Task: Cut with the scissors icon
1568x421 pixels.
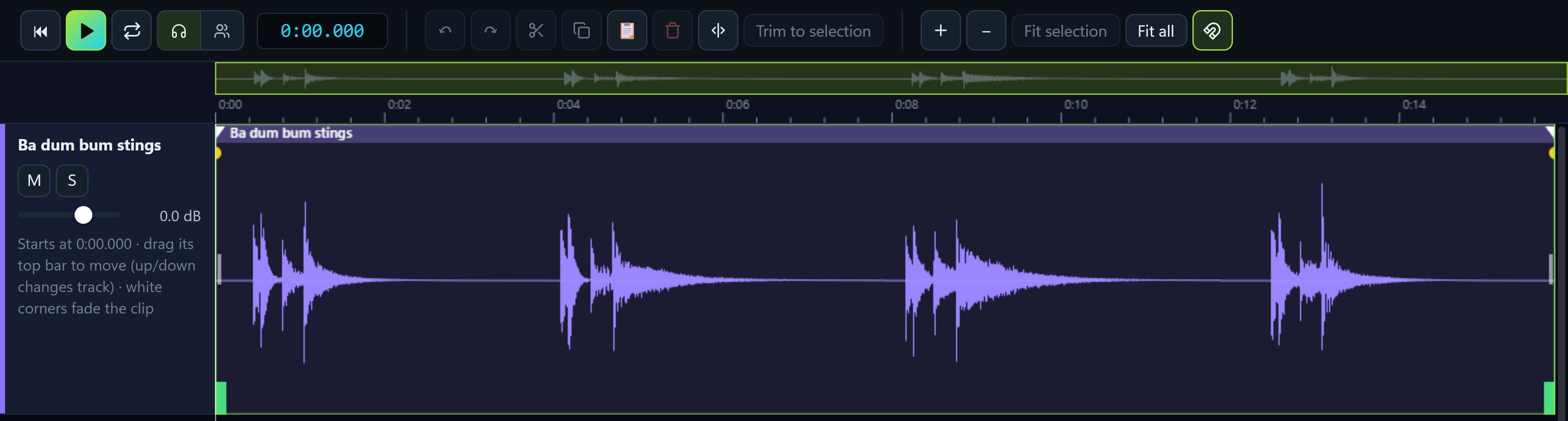Action: point(536,30)
